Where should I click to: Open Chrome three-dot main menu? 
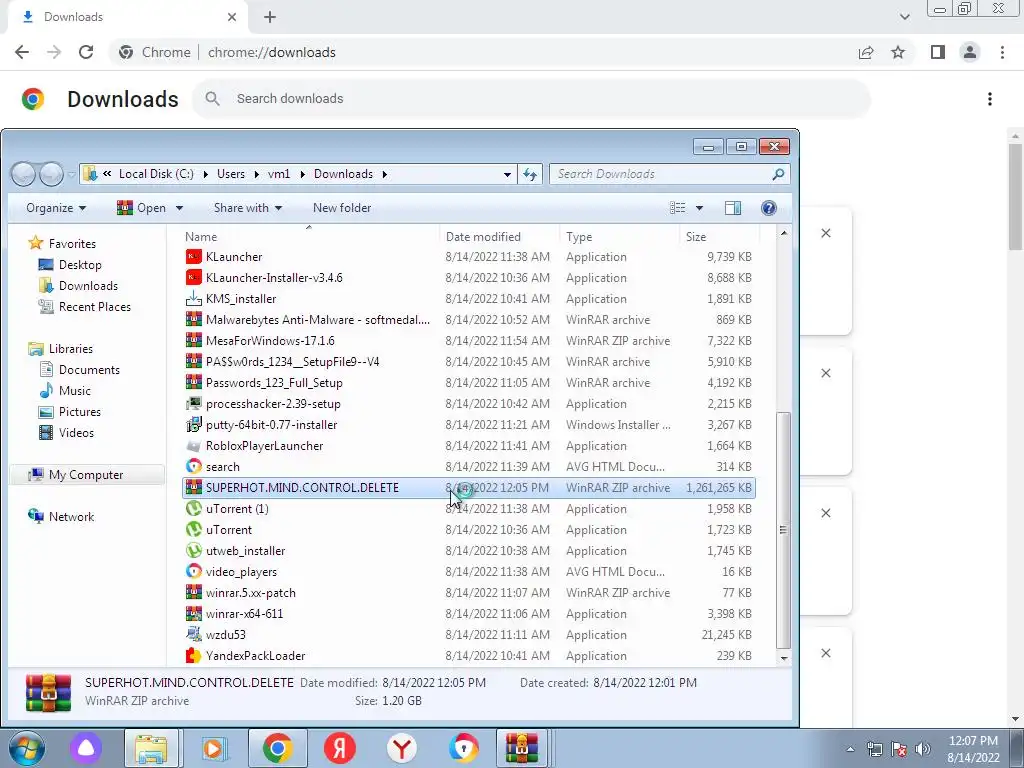pos(1002,52)
